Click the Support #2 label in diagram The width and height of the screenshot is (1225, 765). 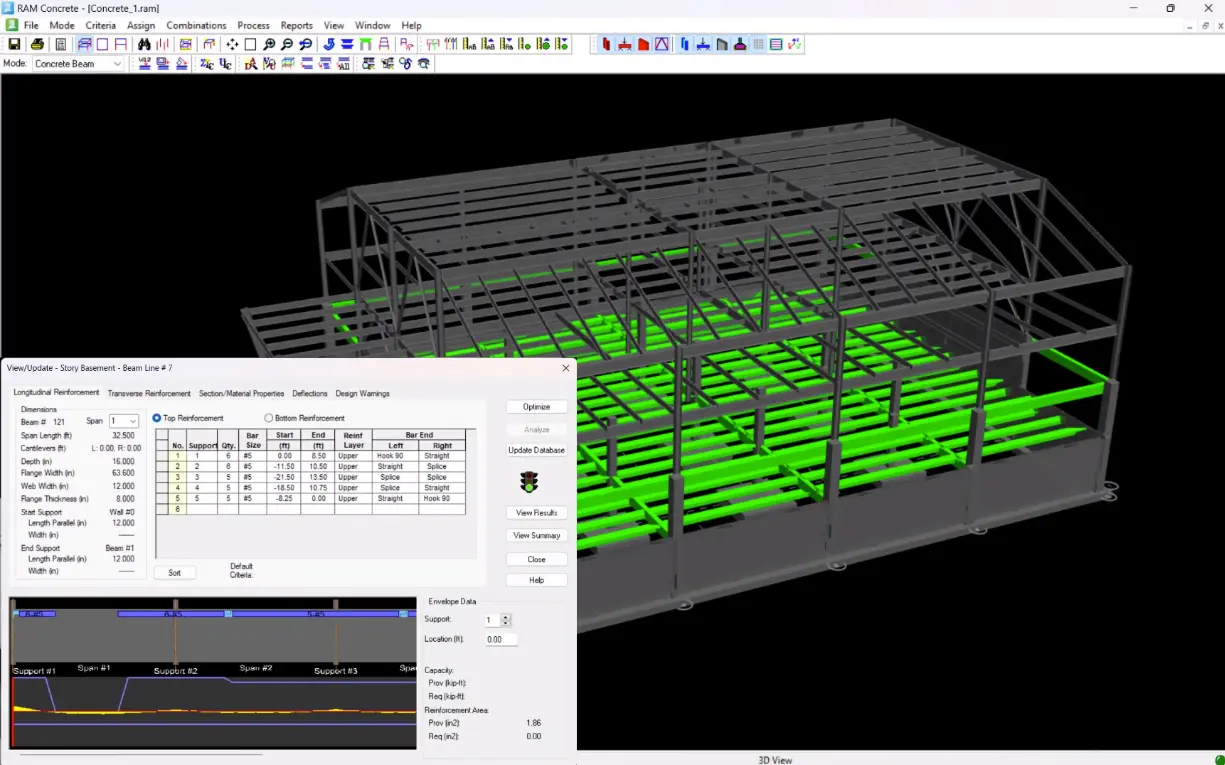(176, 671)
